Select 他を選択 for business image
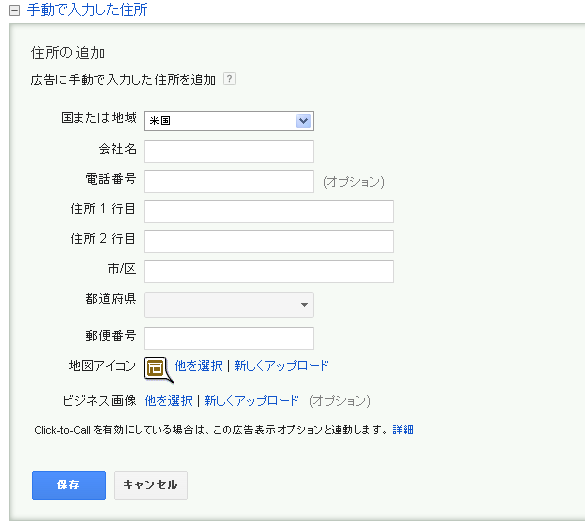This screenshot has width=585, height=523. 169,401
